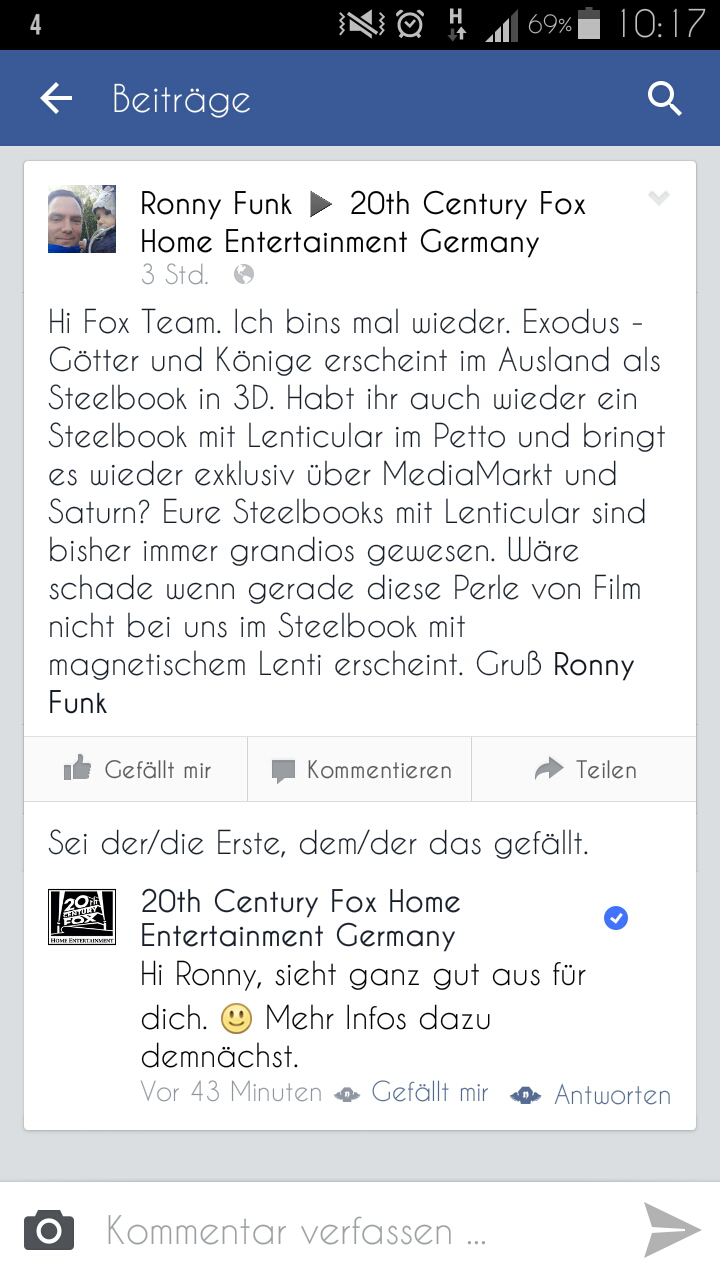The height and width of the screenshot is (1280, 720).
Task: Tap the public globe privacy icon
Action: (x=243, y=274)
